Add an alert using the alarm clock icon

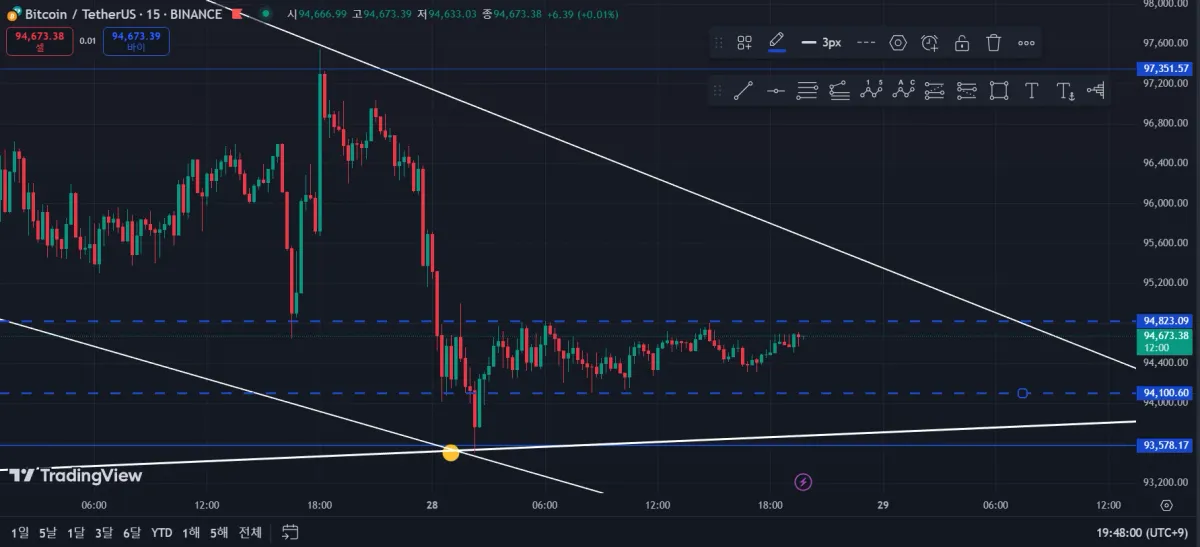coord(930,43)
